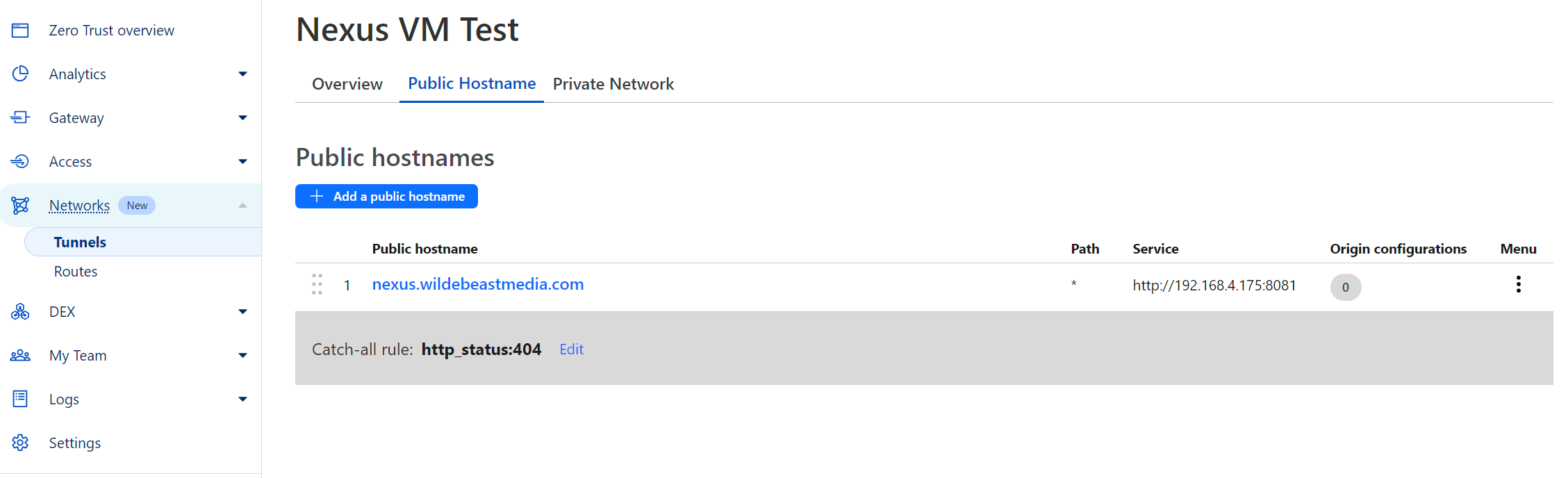Open the nexus.wildebeastmedia.com hostname link
Viewport: 1568px width, 478px height.
tap(477, 284)
